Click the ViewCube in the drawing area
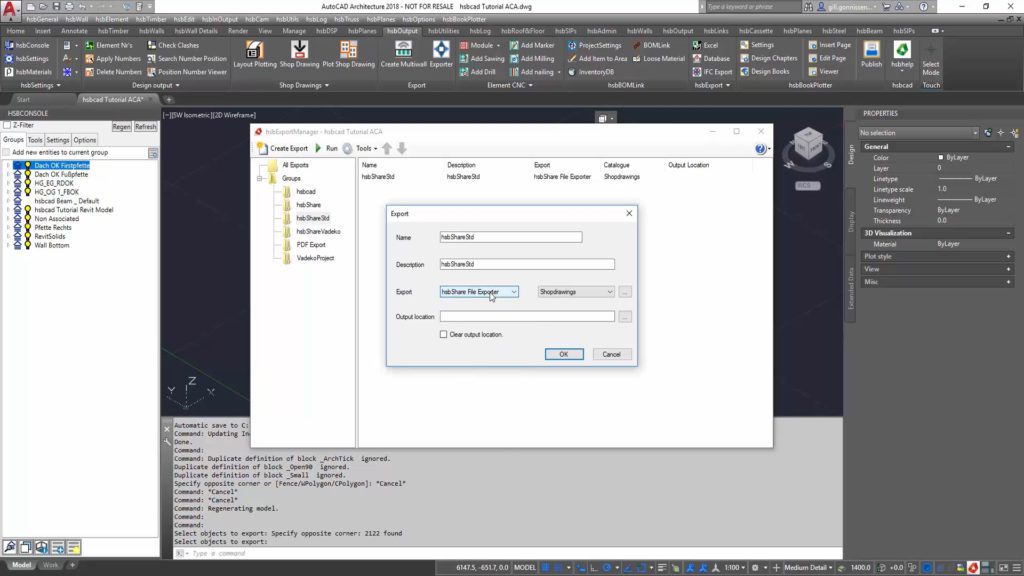 pos(808,145)
